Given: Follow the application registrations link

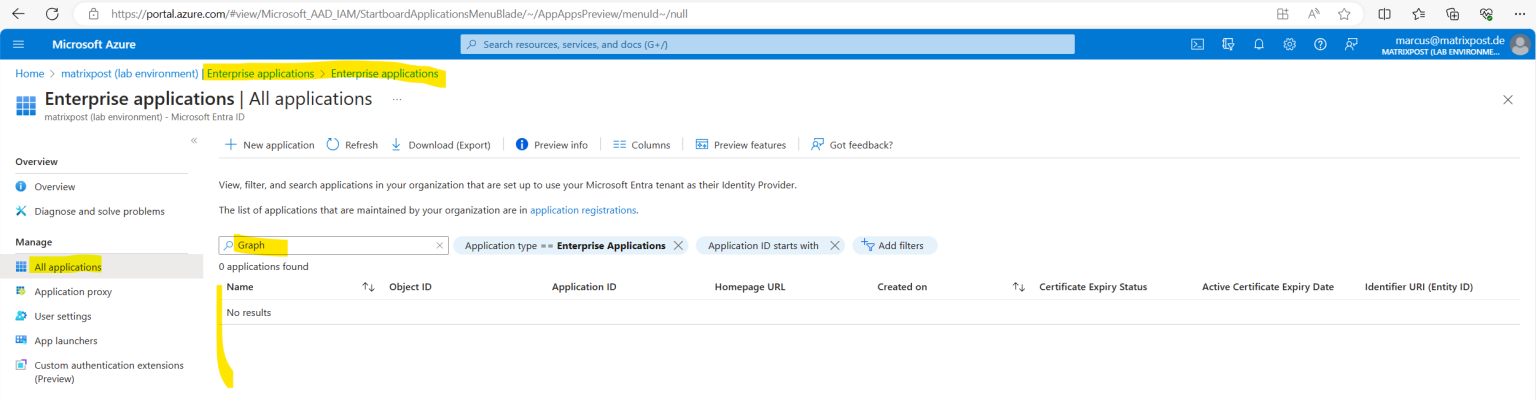Looking at the screenshot, I should pyautogui.click(x=583, y=210).
